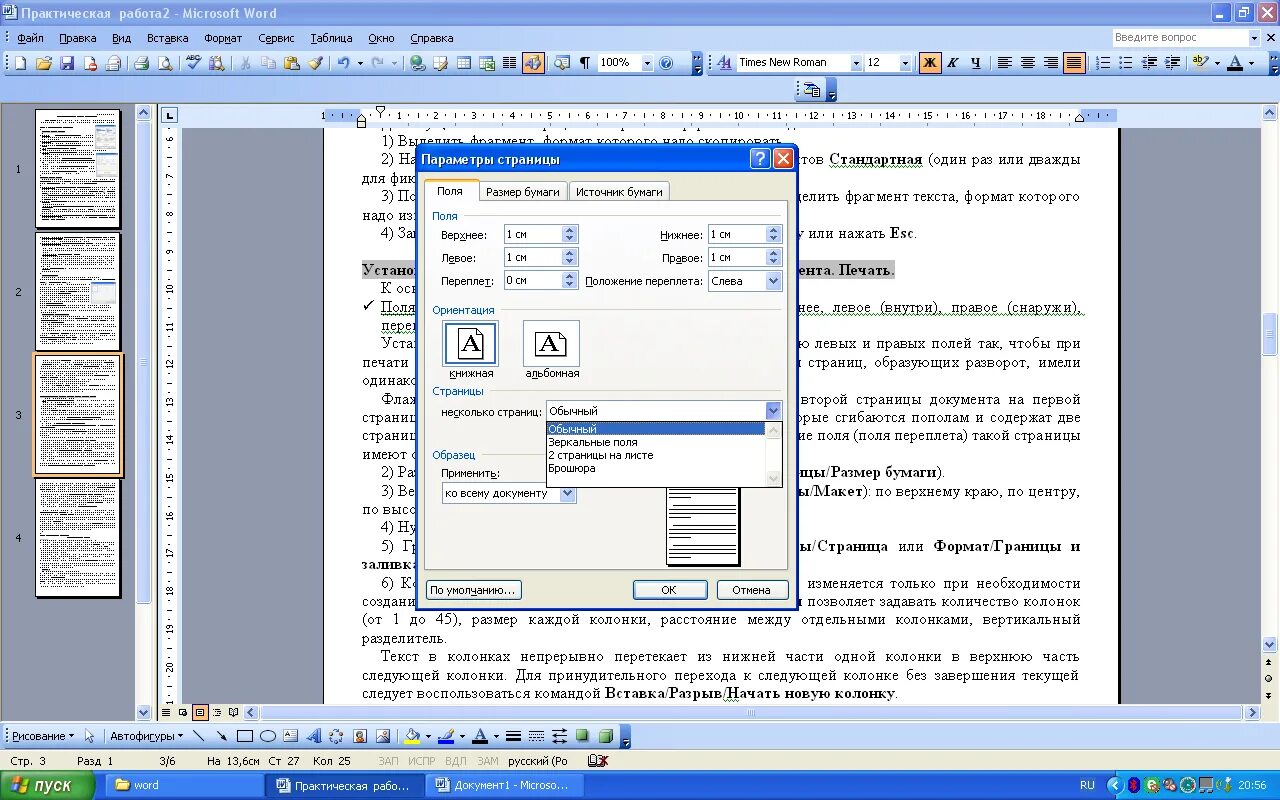Switch to Источник бумаги tab
The height and width of the screenshot is (800, 1280).
[x=619, y=192]
